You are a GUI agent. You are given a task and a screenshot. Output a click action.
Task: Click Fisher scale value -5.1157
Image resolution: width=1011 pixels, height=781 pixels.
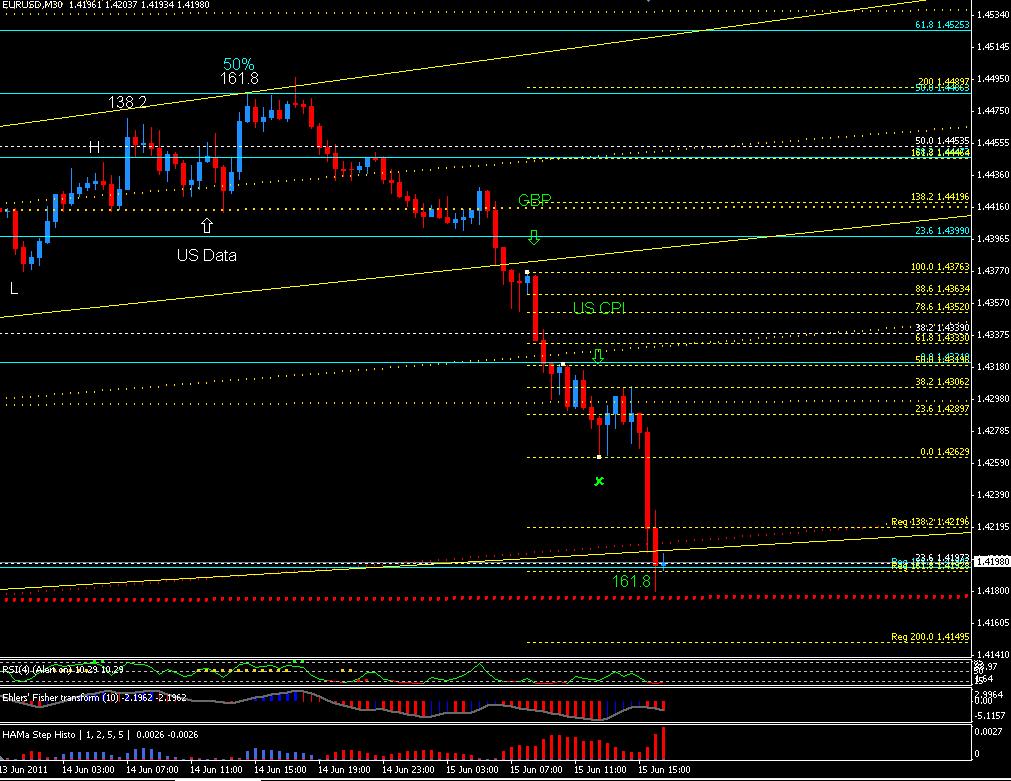point(990,715)
